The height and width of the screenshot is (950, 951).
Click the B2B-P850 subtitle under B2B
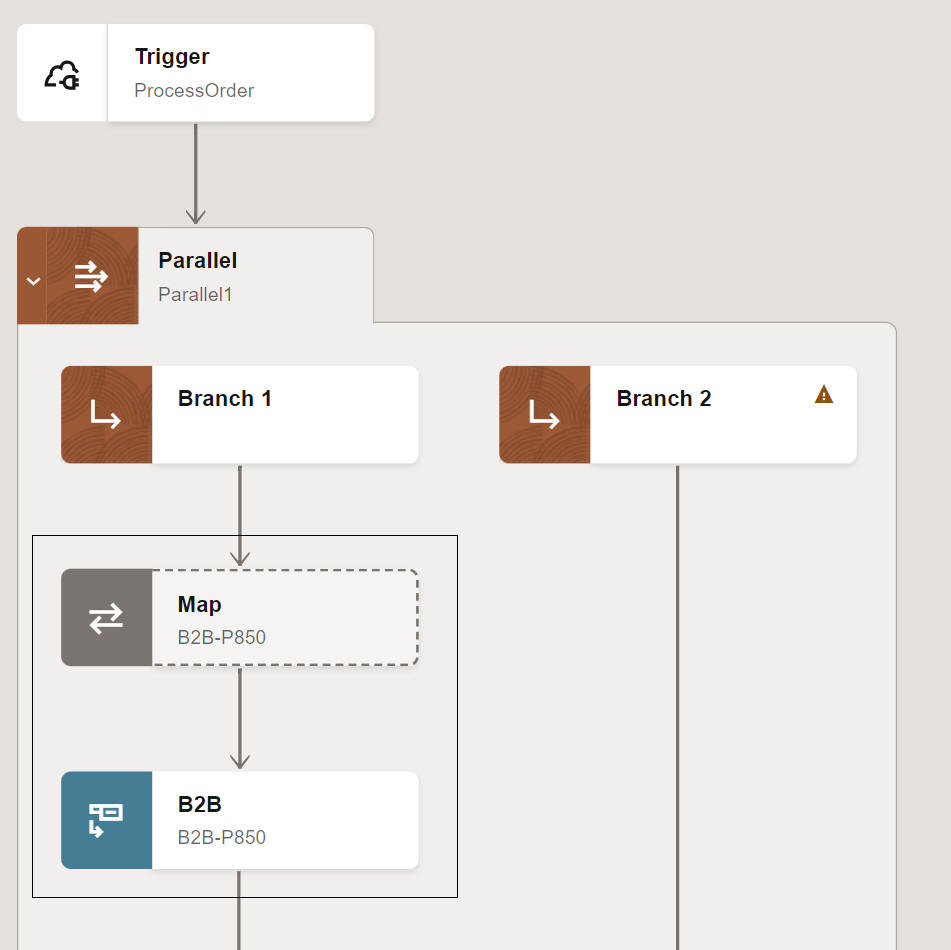click(x=221, y=838)
